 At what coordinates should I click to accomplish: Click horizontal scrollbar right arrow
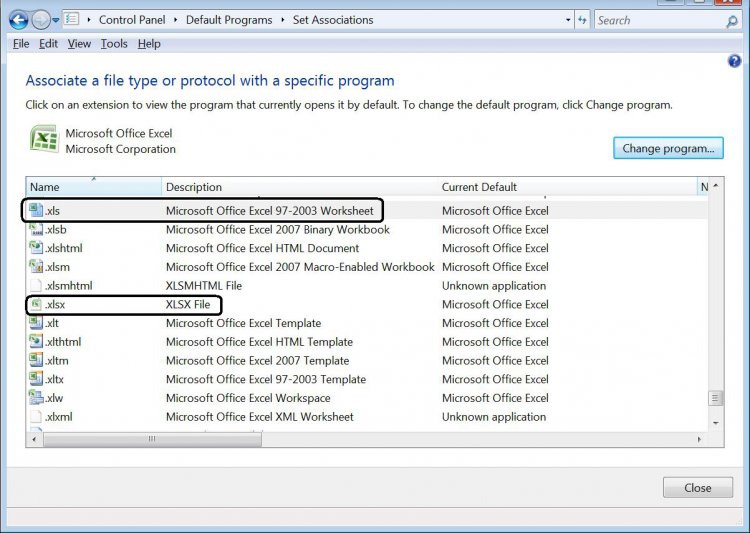coord(699,439)
